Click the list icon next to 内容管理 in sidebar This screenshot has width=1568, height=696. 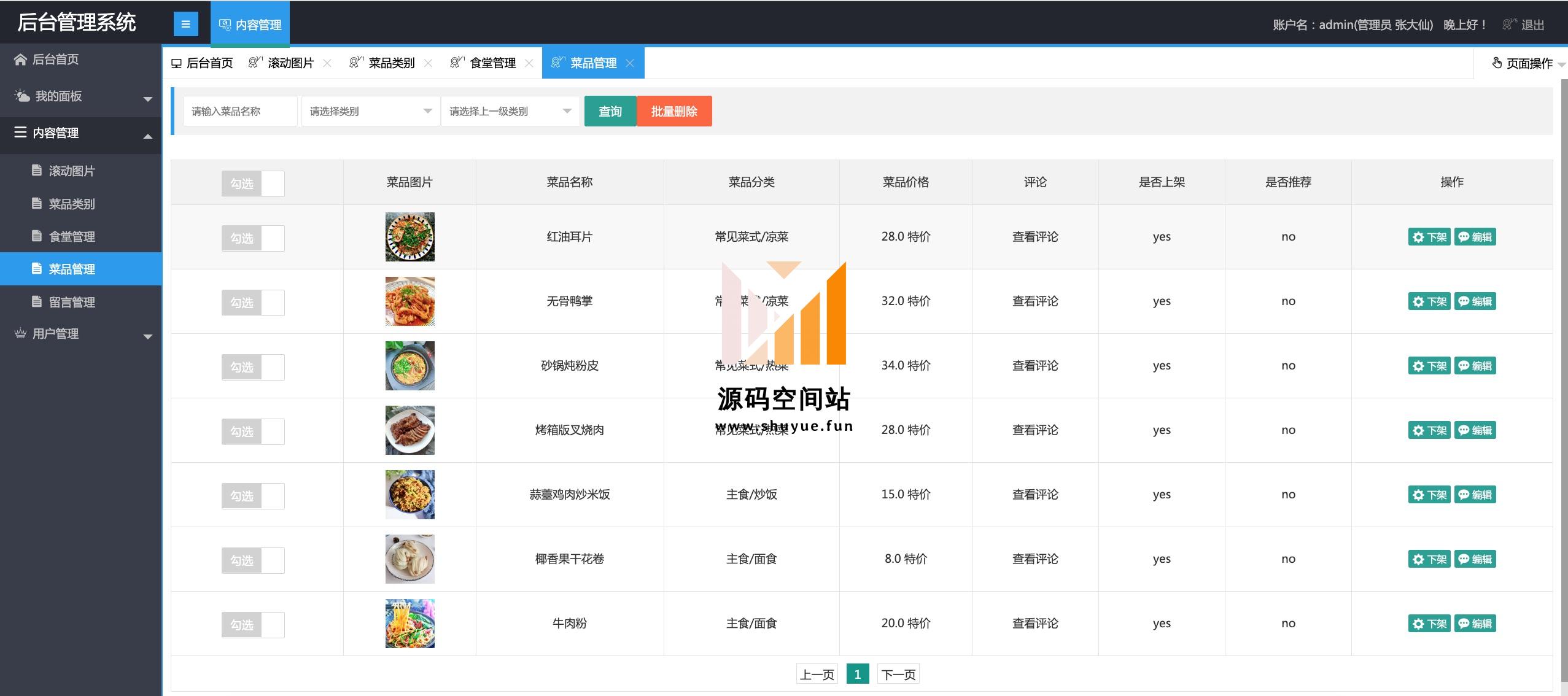pos(21,132)
